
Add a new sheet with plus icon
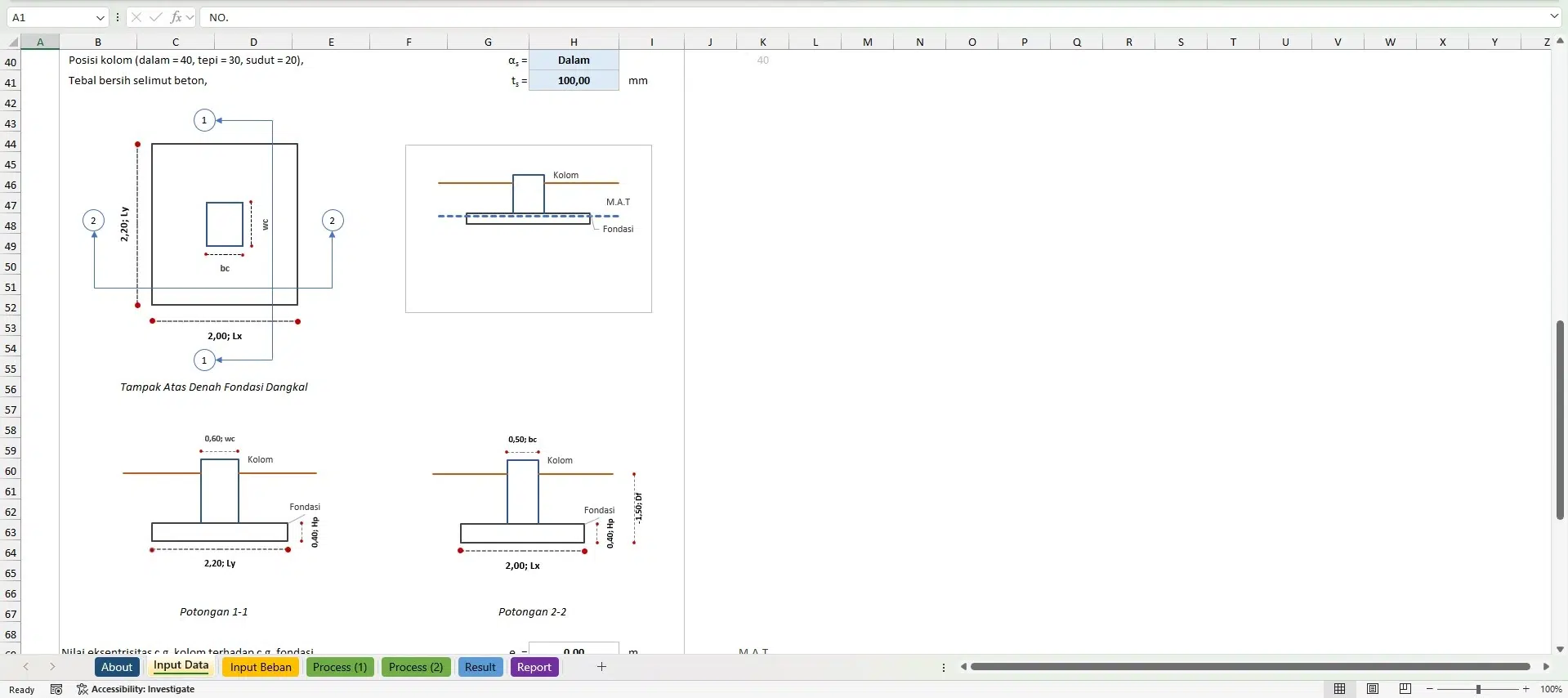point(601,667)
